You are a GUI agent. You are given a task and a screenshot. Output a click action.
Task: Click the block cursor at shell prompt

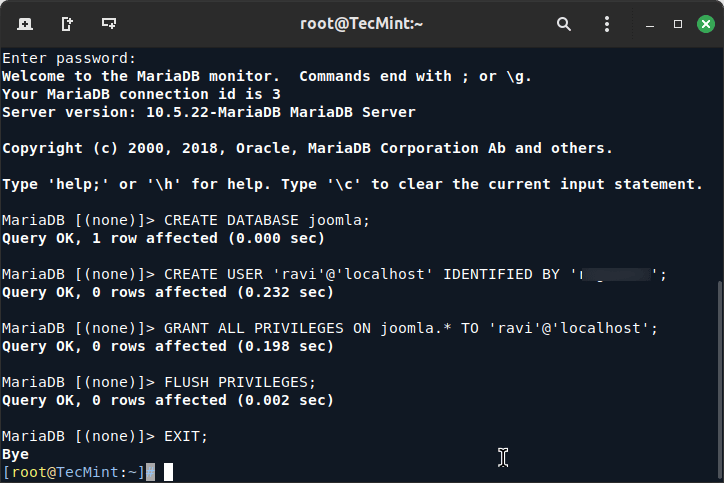click(x=169, y=472)
